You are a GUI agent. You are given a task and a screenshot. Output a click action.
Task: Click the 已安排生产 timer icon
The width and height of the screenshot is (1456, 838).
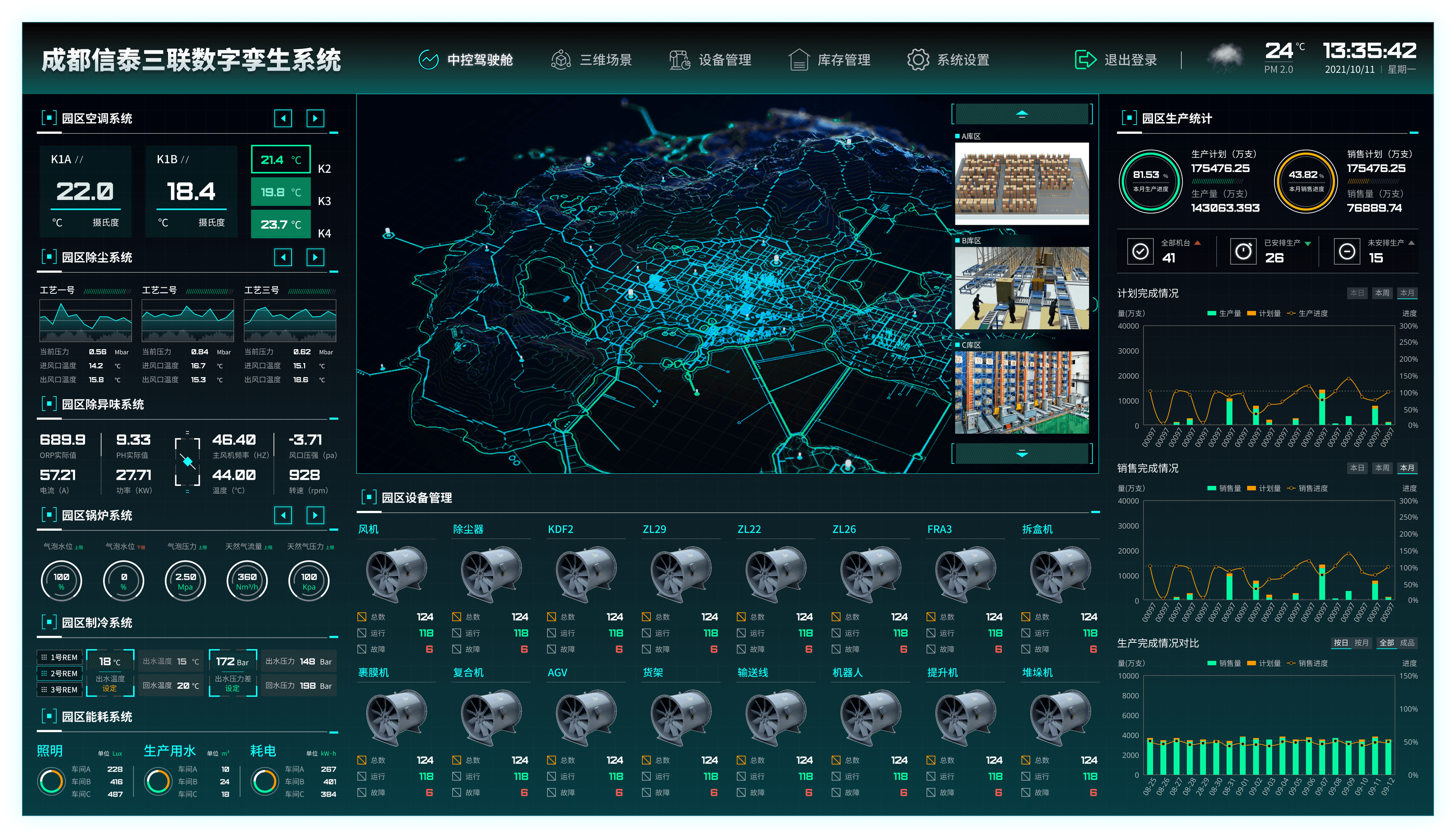click(1243, 252)
